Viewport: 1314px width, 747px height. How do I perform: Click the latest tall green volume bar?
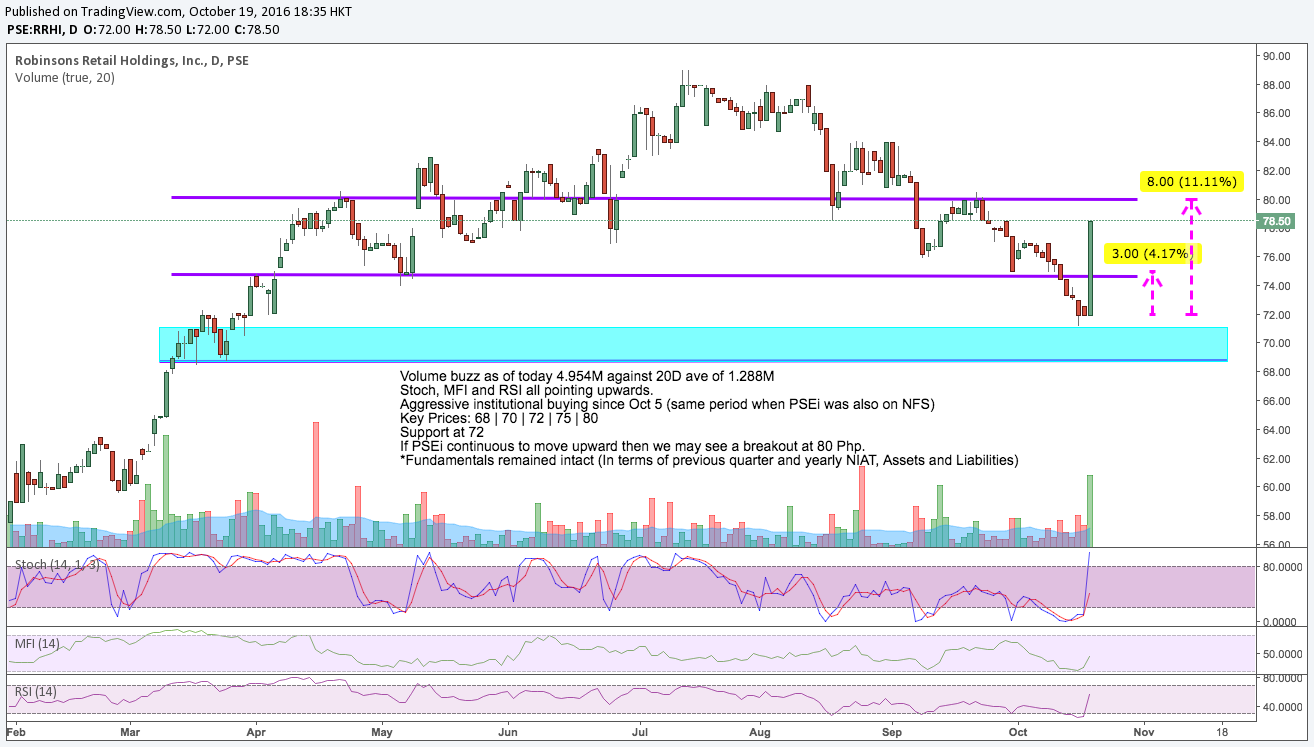[x=1090, y=510]
